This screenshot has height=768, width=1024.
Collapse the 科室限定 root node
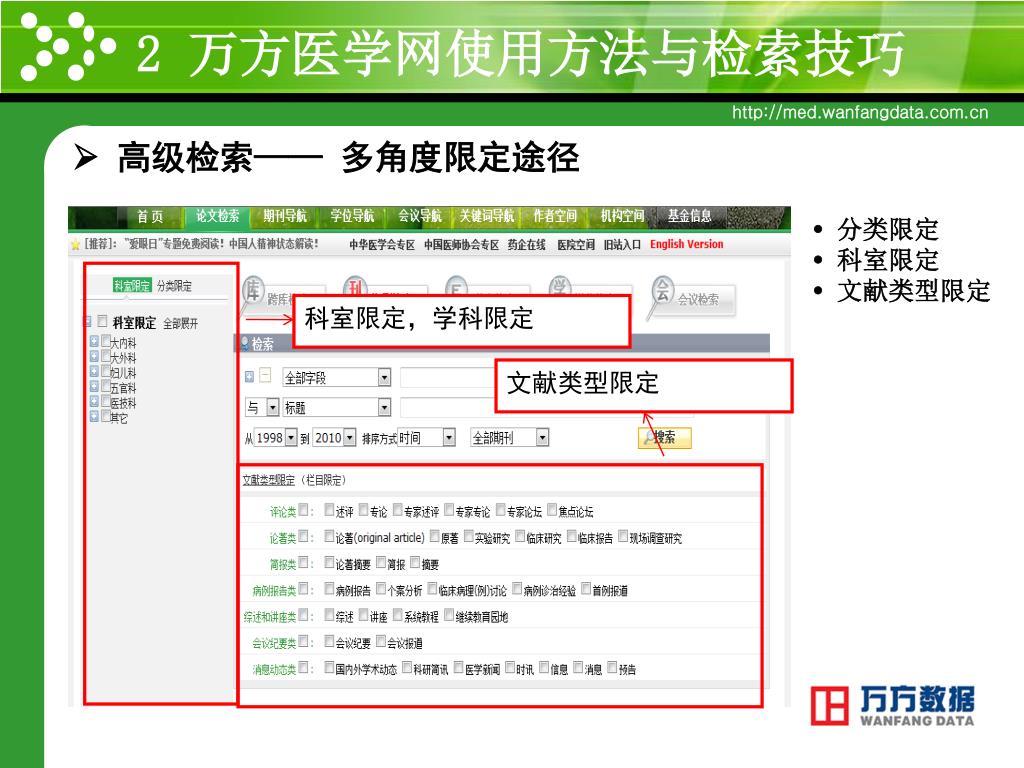click(x=87, y=321)
